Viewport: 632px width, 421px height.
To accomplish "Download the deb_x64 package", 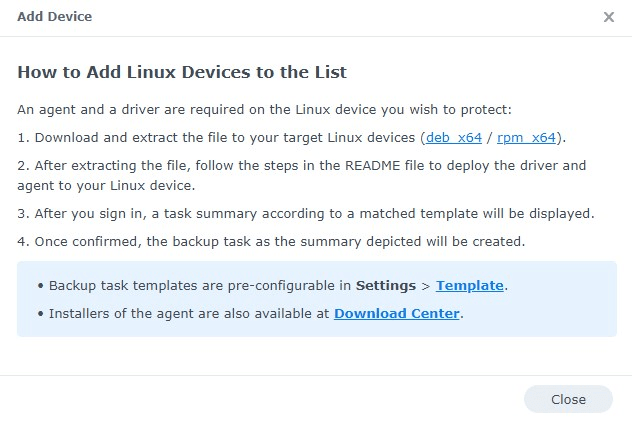I will [x=452, y=137].
